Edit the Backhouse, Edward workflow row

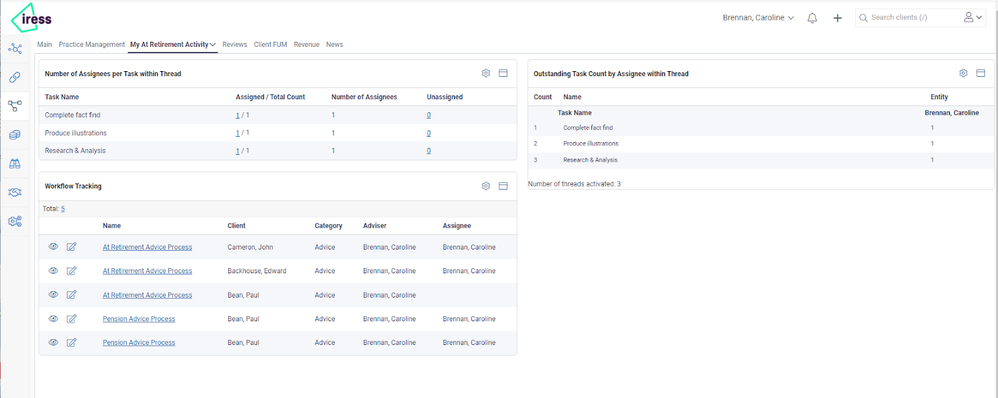pyautogui.click(x=72, y=271)
